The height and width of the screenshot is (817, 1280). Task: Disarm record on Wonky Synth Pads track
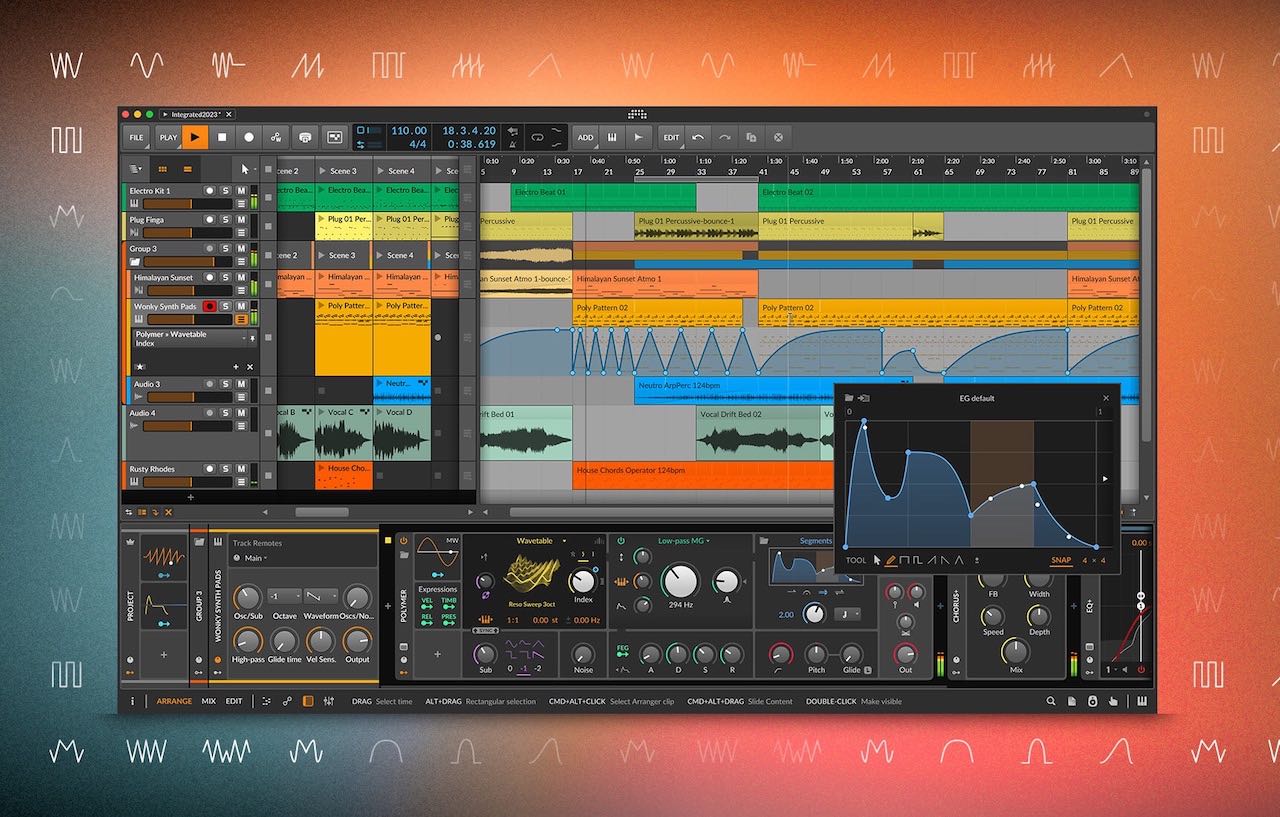[210, 306]
